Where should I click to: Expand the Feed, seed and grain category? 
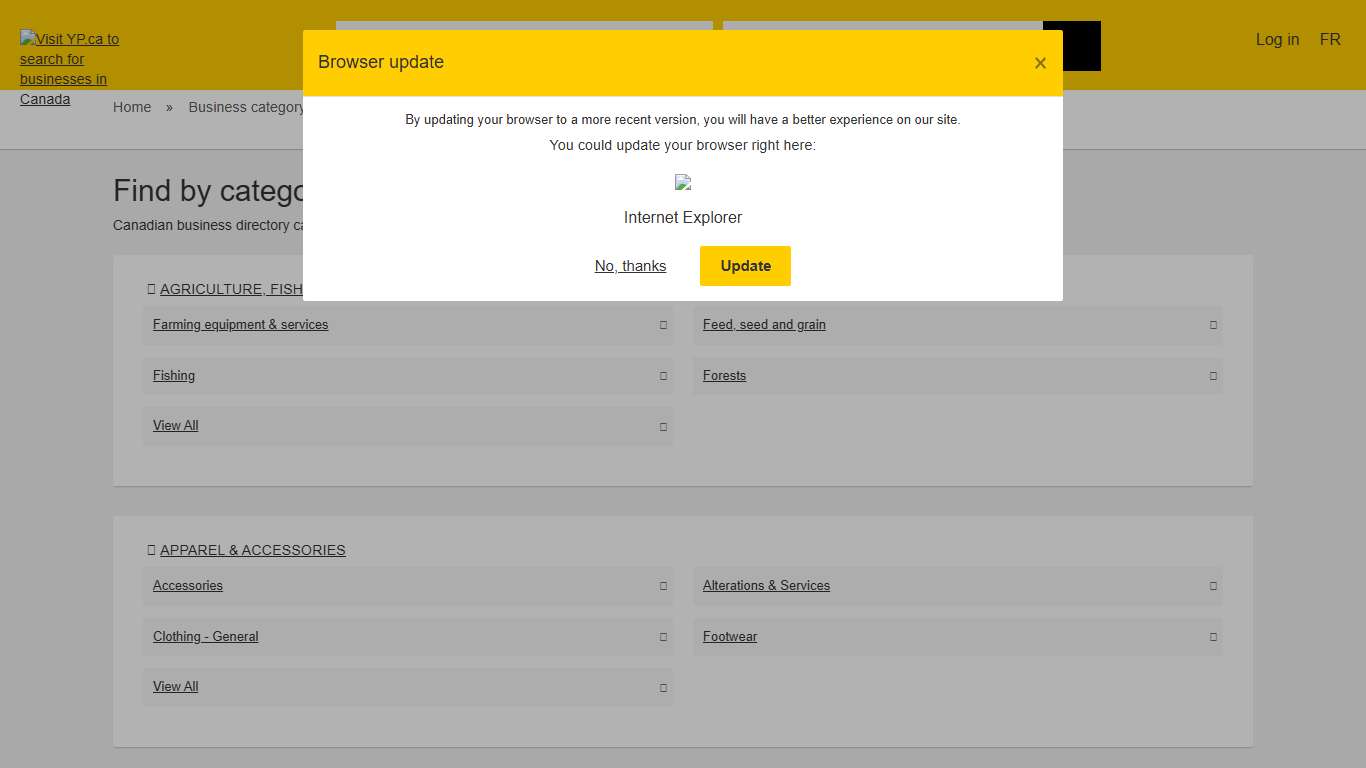[764, 324]
